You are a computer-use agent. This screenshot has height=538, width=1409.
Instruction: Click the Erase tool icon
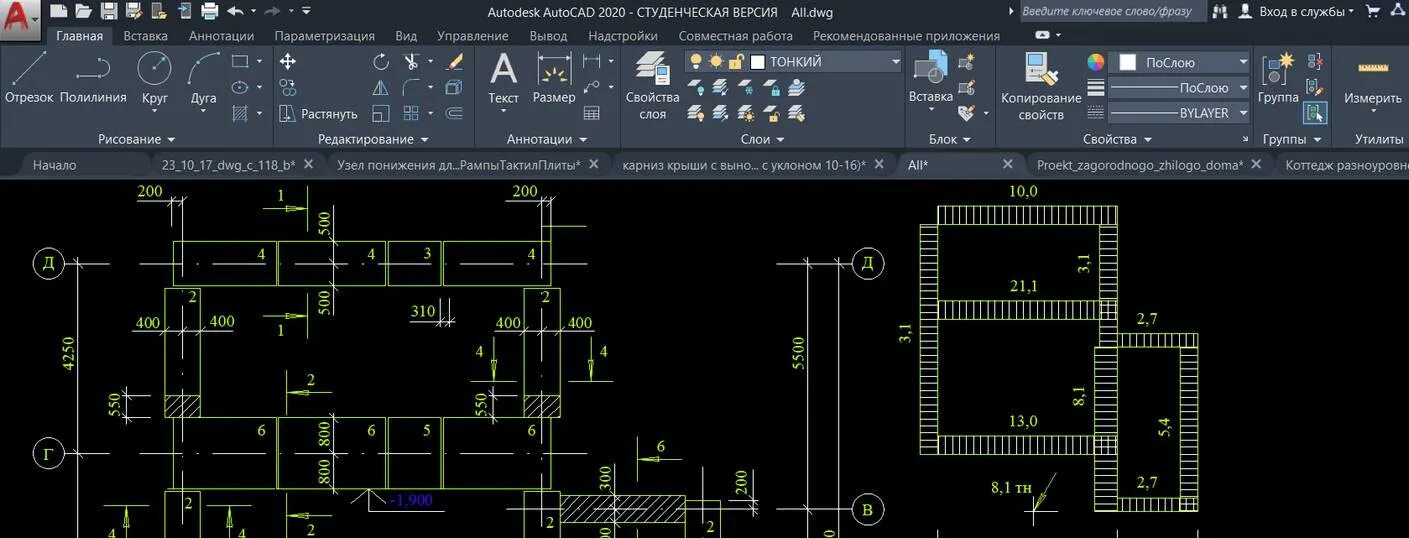click(454, 61)
